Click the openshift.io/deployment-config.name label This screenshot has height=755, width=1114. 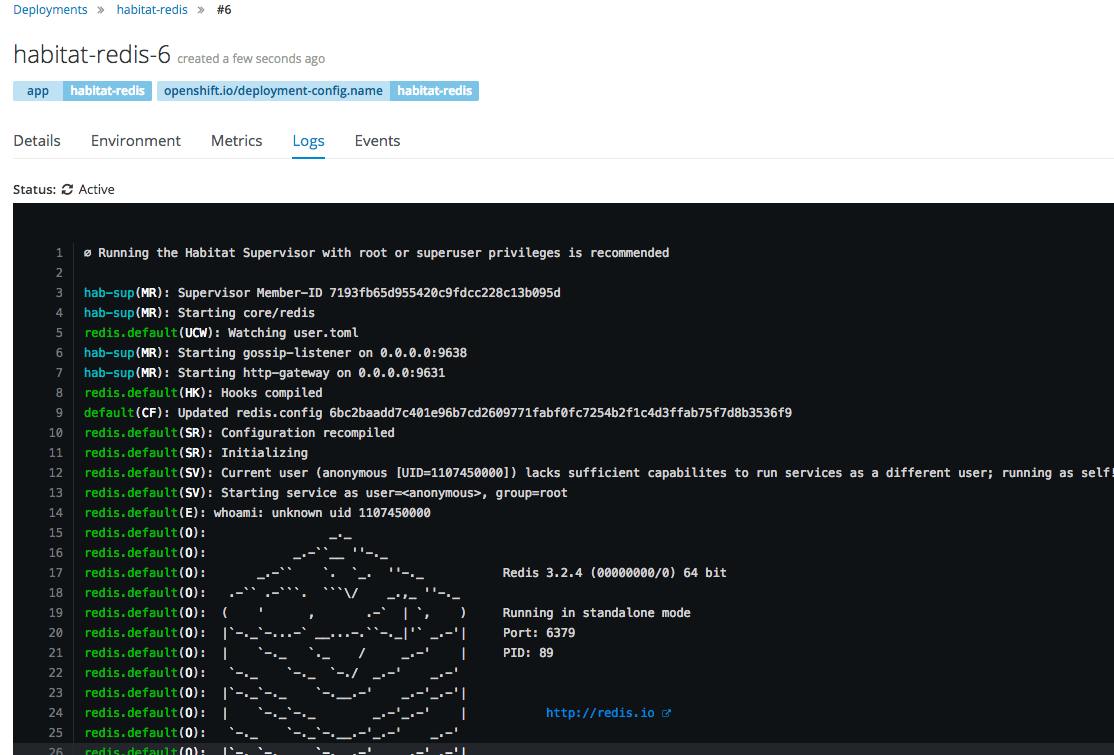click(x=272, y=90)
